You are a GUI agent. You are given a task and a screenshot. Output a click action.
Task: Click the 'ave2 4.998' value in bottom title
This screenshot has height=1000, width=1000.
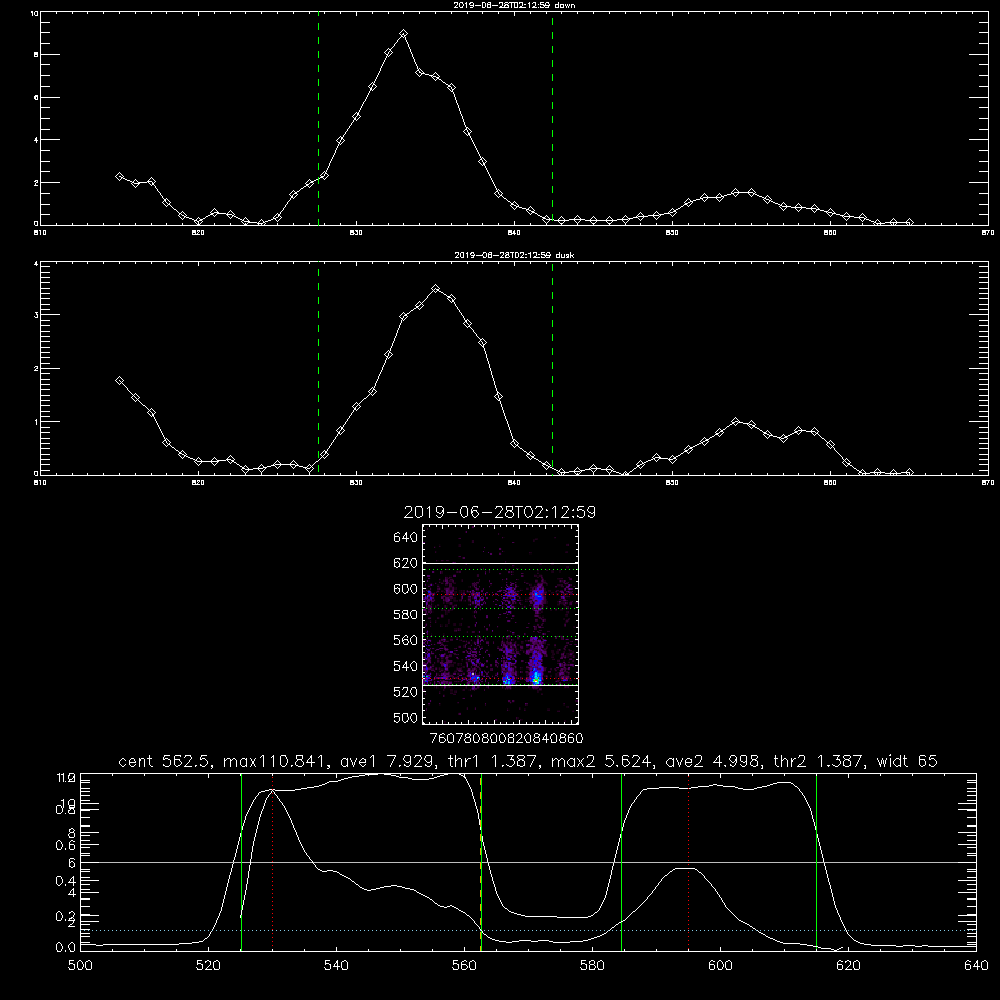pos(712,761)
